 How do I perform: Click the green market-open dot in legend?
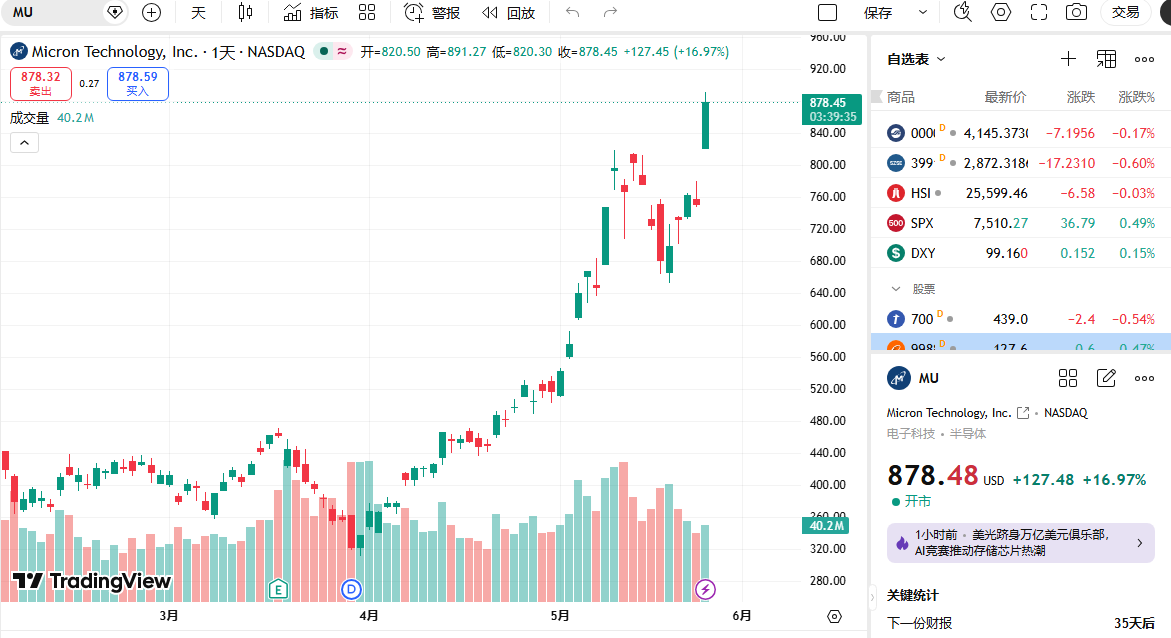[323, 52]
